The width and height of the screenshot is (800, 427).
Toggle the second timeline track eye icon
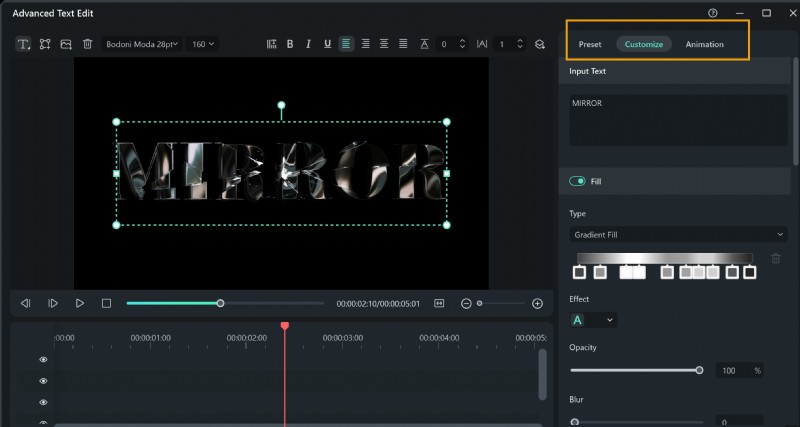[43, 381]
